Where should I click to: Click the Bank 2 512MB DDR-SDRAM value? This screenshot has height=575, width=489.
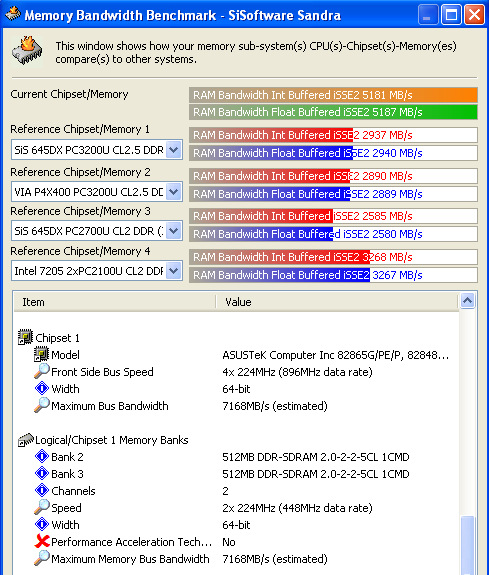pos(316,457)
